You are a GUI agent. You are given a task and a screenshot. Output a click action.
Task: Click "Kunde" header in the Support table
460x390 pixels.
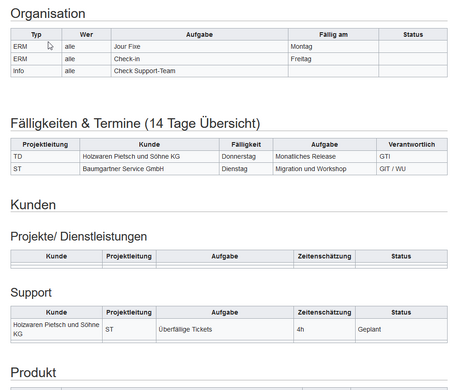click(56, 313)
